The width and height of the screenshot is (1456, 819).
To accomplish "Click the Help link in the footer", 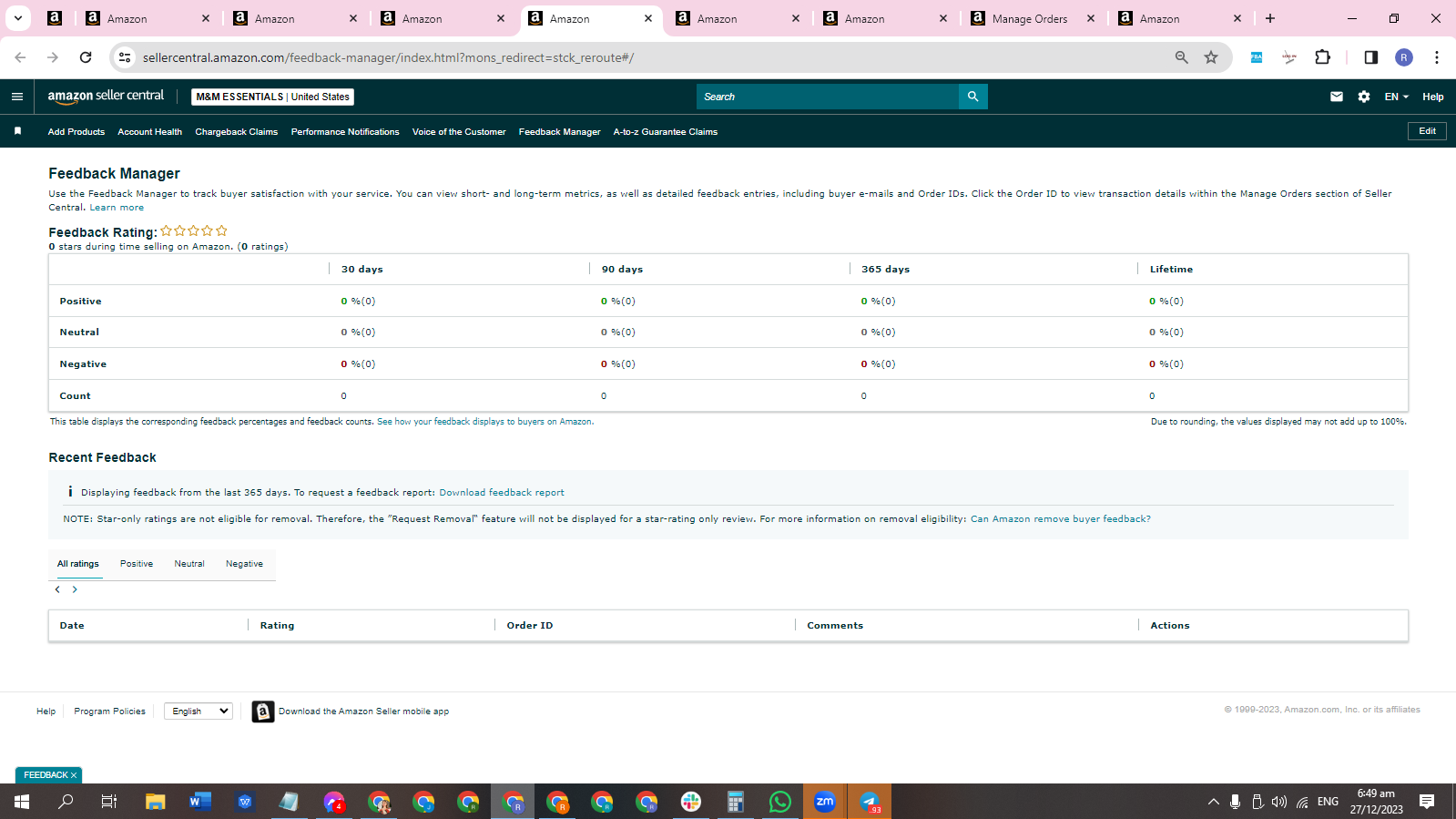I will 46,712.
